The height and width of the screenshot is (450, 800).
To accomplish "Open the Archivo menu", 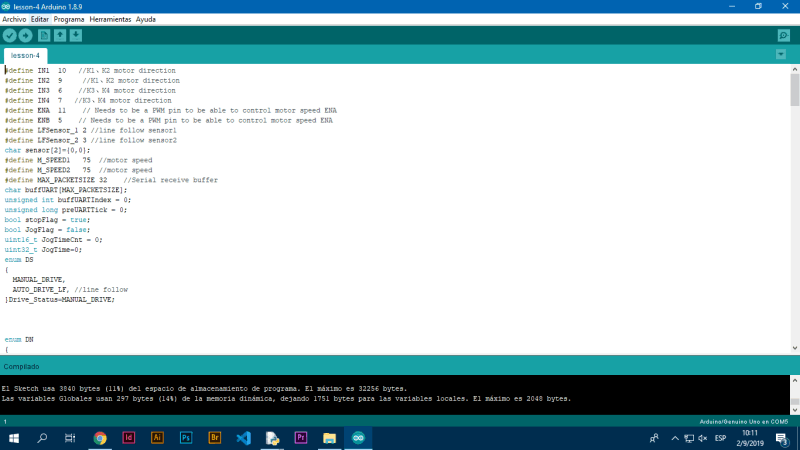I will click(x=14, y=19).
